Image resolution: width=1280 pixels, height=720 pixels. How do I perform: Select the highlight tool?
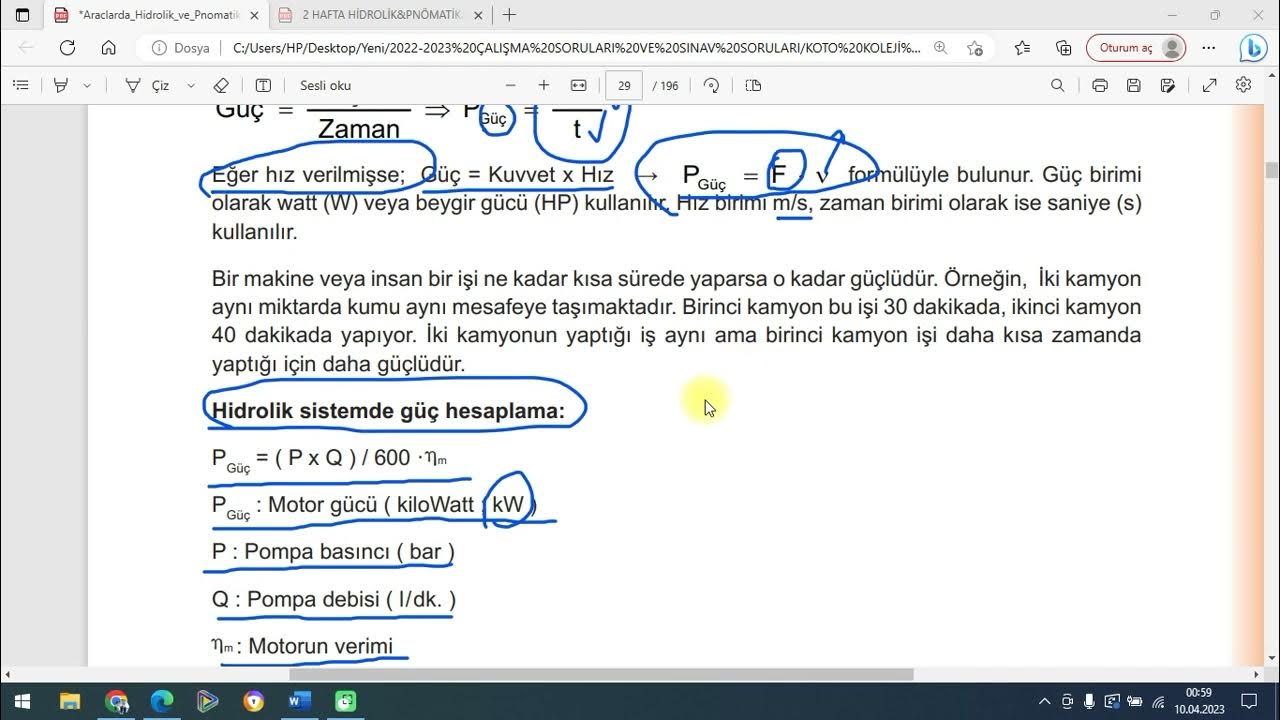tap(61, 86)
